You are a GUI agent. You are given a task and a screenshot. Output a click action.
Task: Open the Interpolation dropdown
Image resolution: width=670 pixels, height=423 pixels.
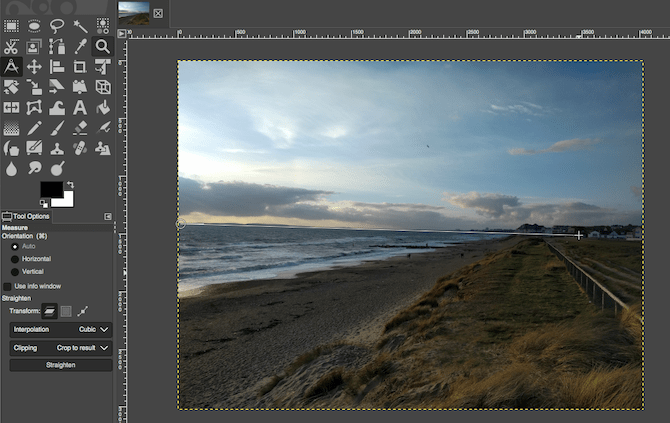(x=61, y=328)
